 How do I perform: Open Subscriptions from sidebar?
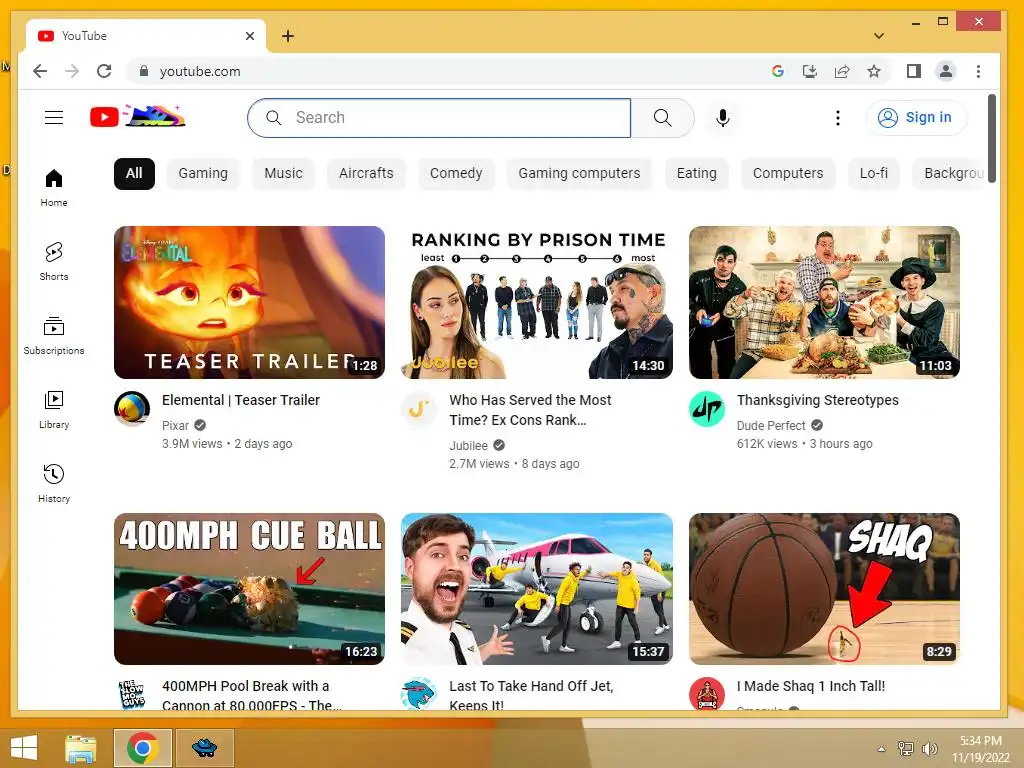click(x=54, y=336)
